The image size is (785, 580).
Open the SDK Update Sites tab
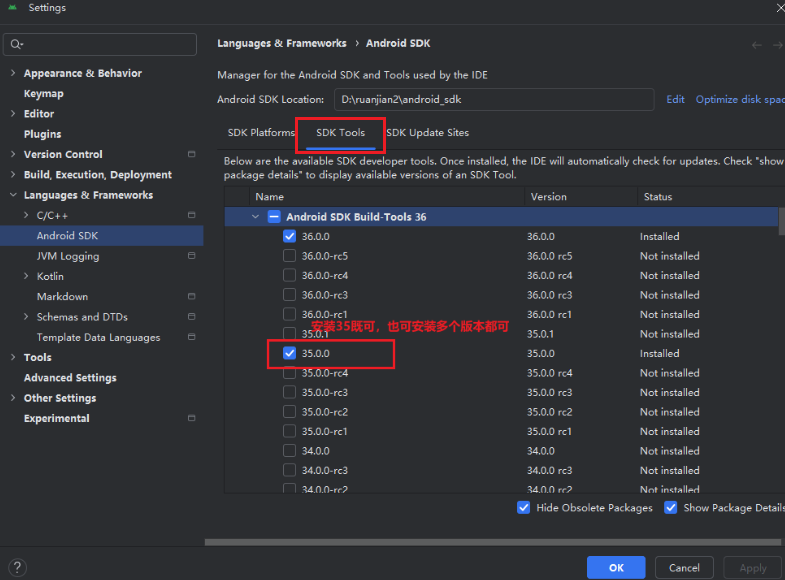(x=428, y=133)
